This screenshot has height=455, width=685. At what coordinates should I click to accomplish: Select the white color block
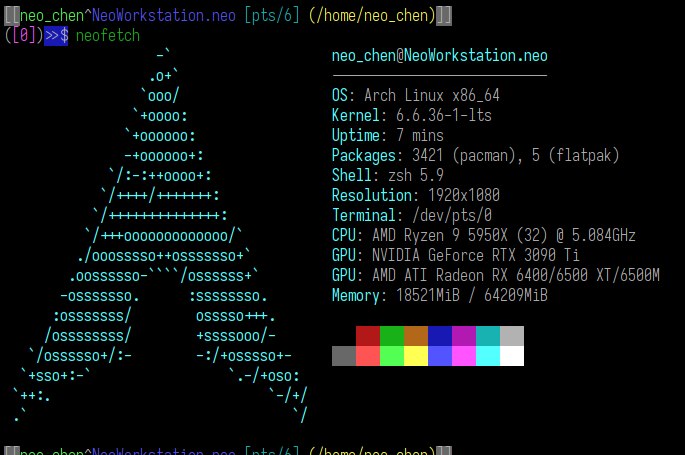(512, 356)
